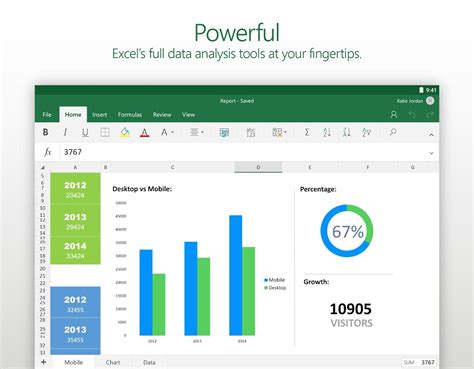The image size is (474, 369).
Task: Open Insert & Delete Cells dropdown
Action: (x=279, y=132)
